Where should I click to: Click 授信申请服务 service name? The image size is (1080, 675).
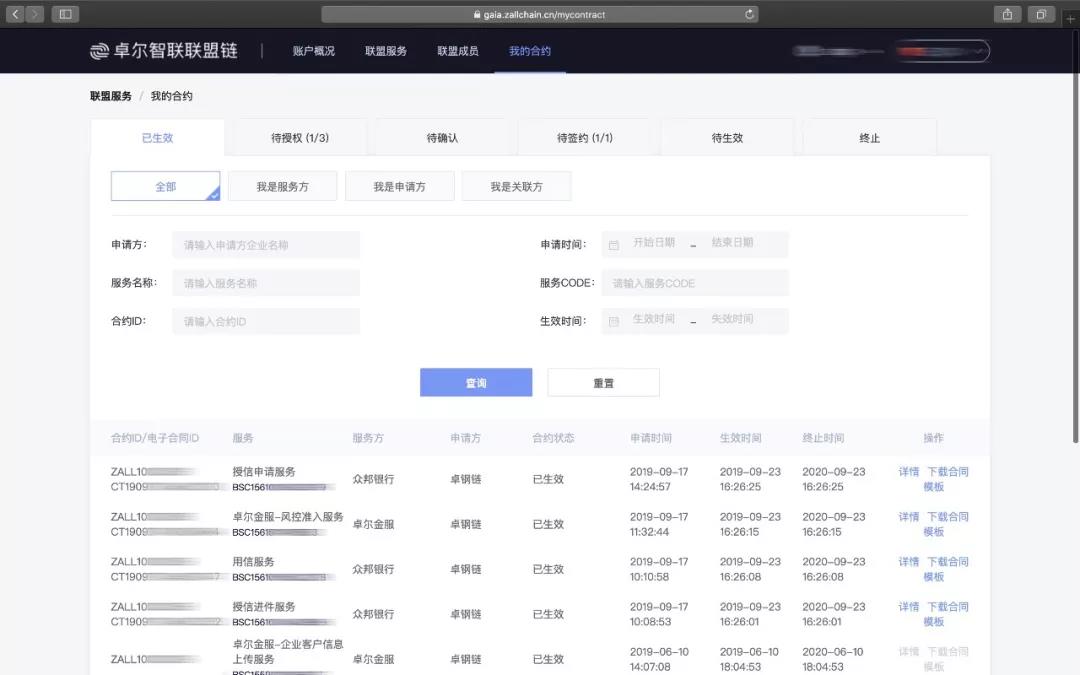(x=264, y=472)
